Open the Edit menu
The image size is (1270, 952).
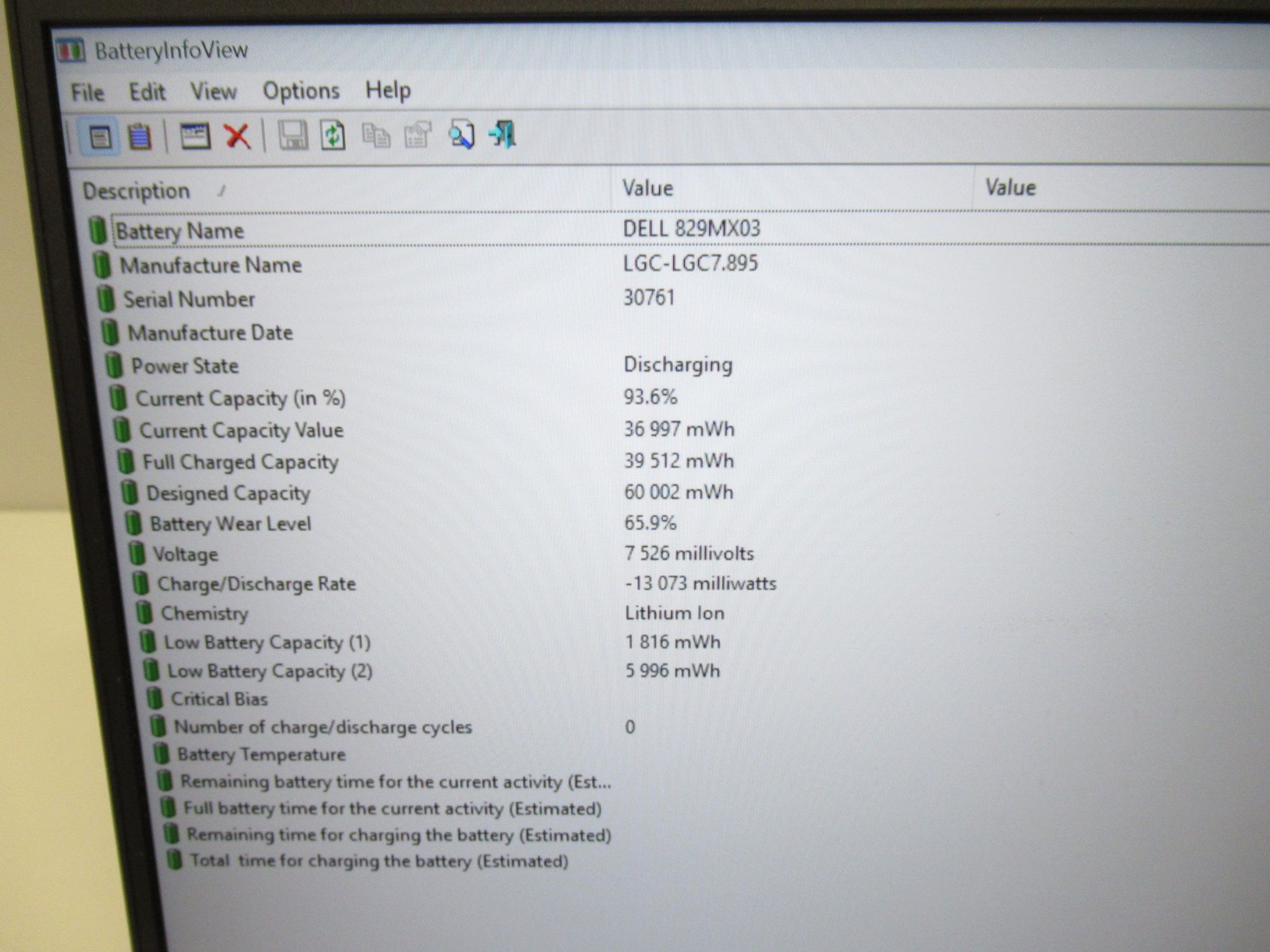click(147, 92)
